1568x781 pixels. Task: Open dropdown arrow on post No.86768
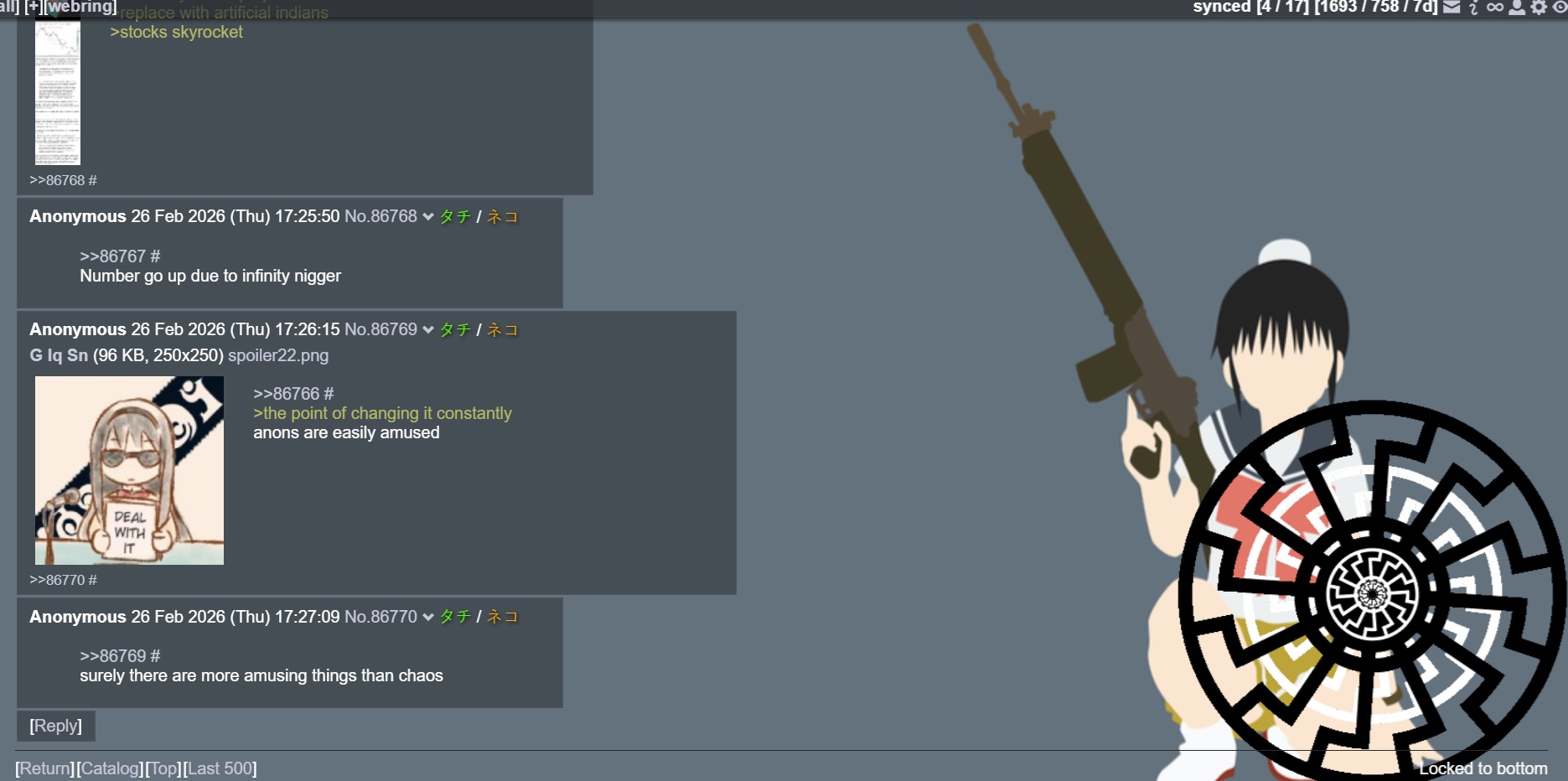click(428, 217)
